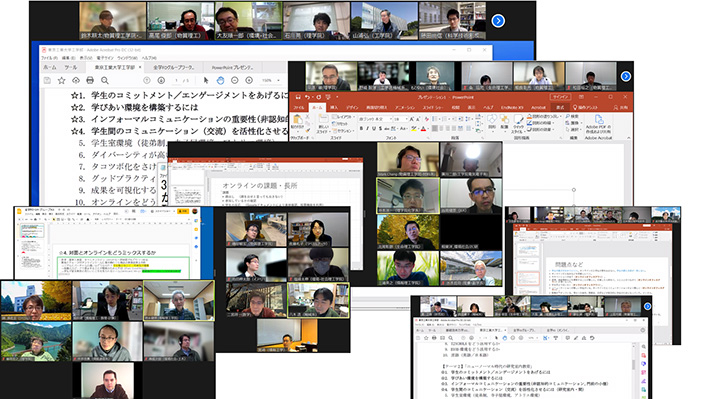This screenshot has height=399, width=710.
Task: Go to next page in the top-left Acrobat window
Action: 161,80
